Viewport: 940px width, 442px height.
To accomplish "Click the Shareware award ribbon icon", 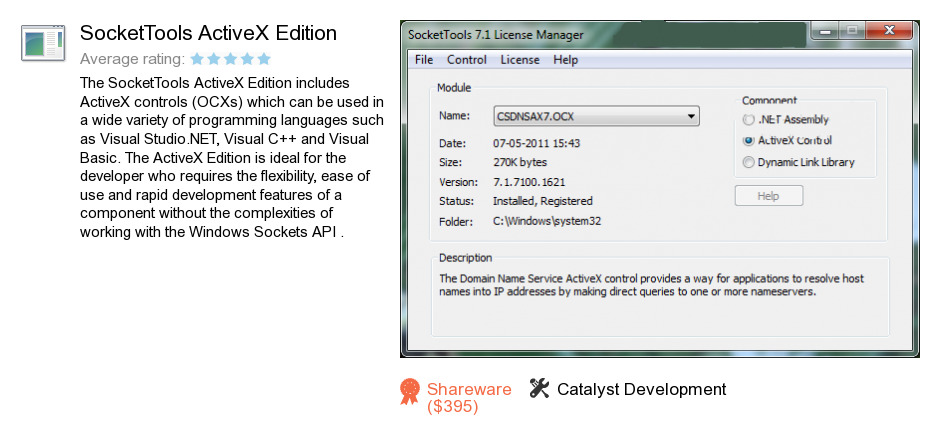I will [410, 392].
